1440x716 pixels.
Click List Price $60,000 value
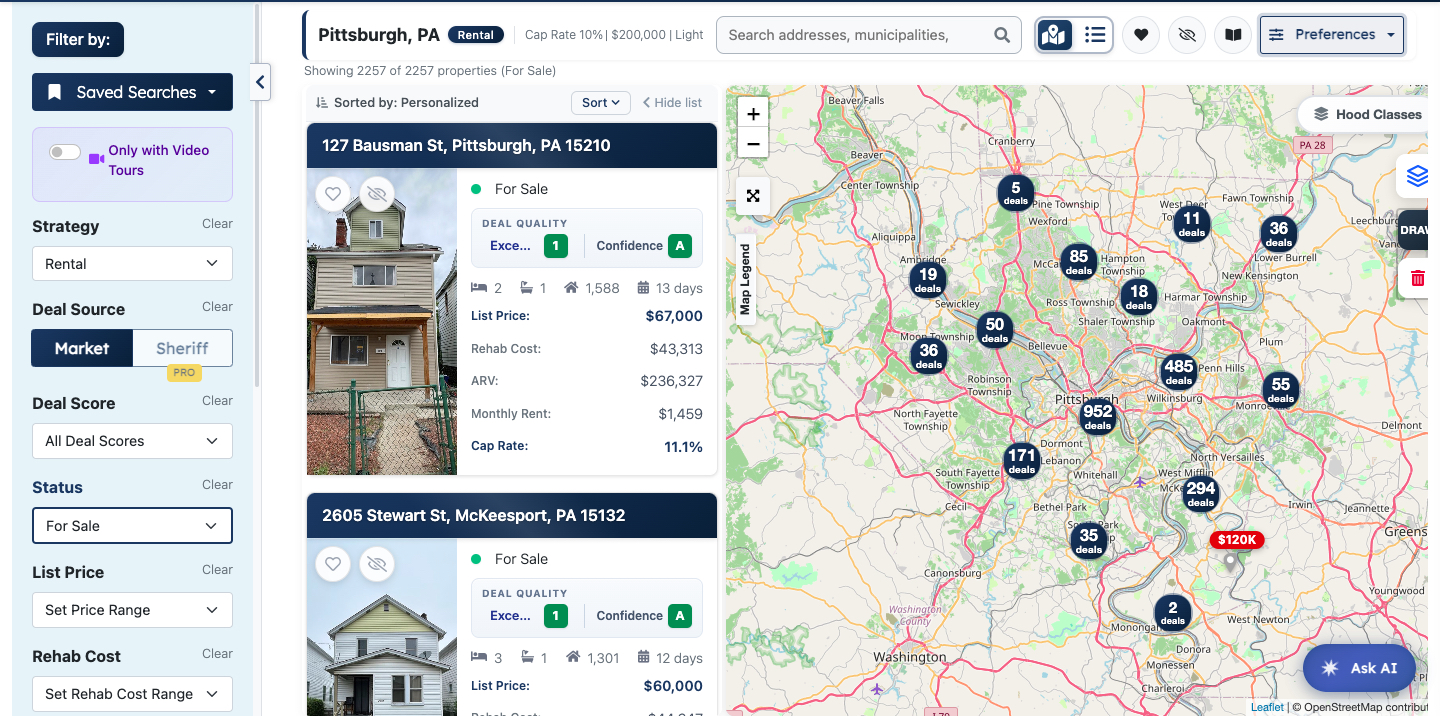click(x=673, y=686)
